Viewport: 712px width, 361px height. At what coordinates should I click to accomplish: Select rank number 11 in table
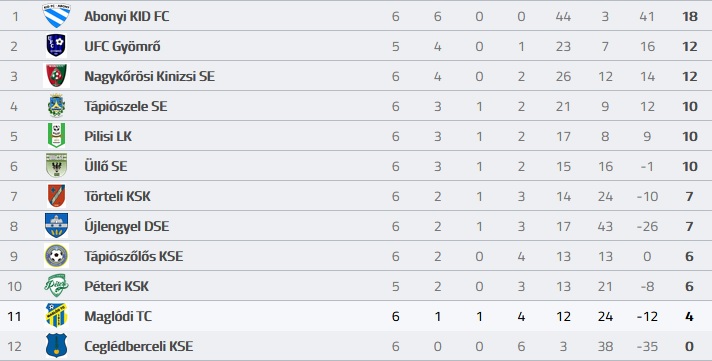15,316
